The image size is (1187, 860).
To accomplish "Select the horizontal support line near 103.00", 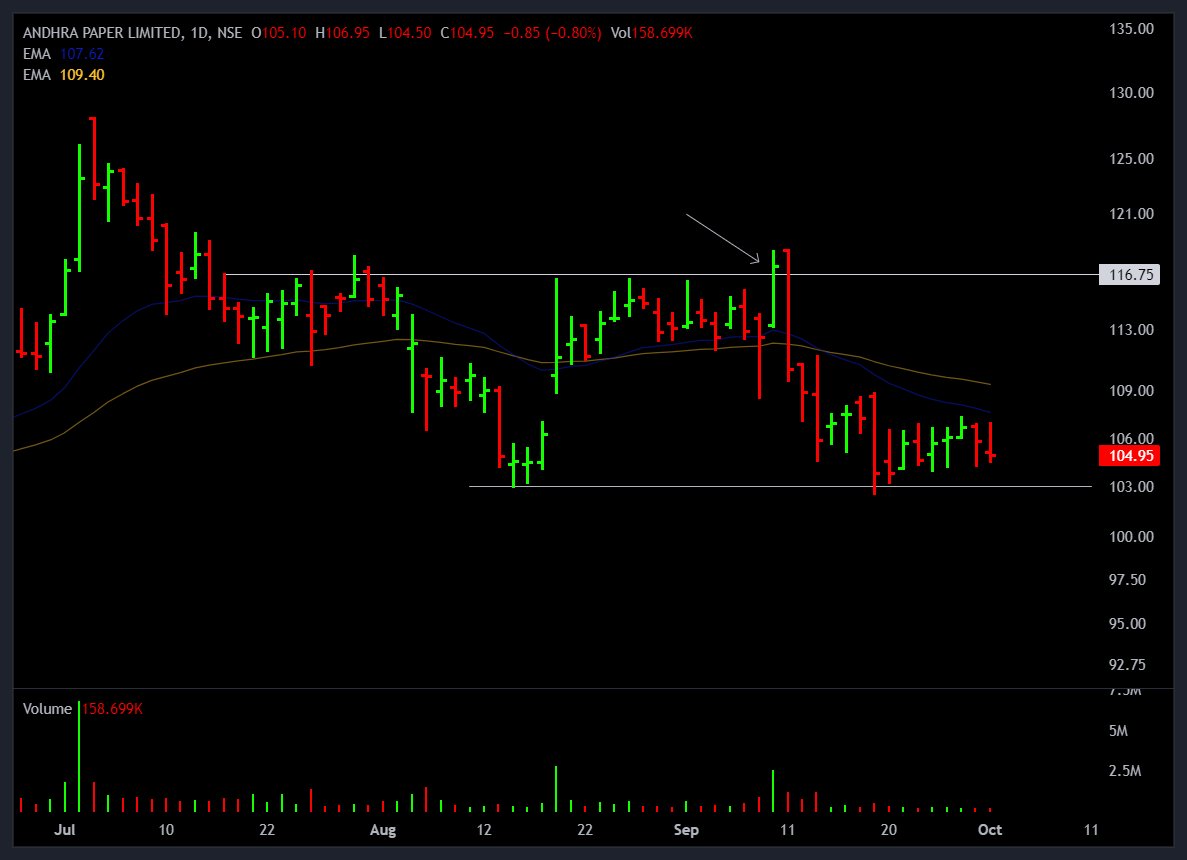I will pos(700,487).
